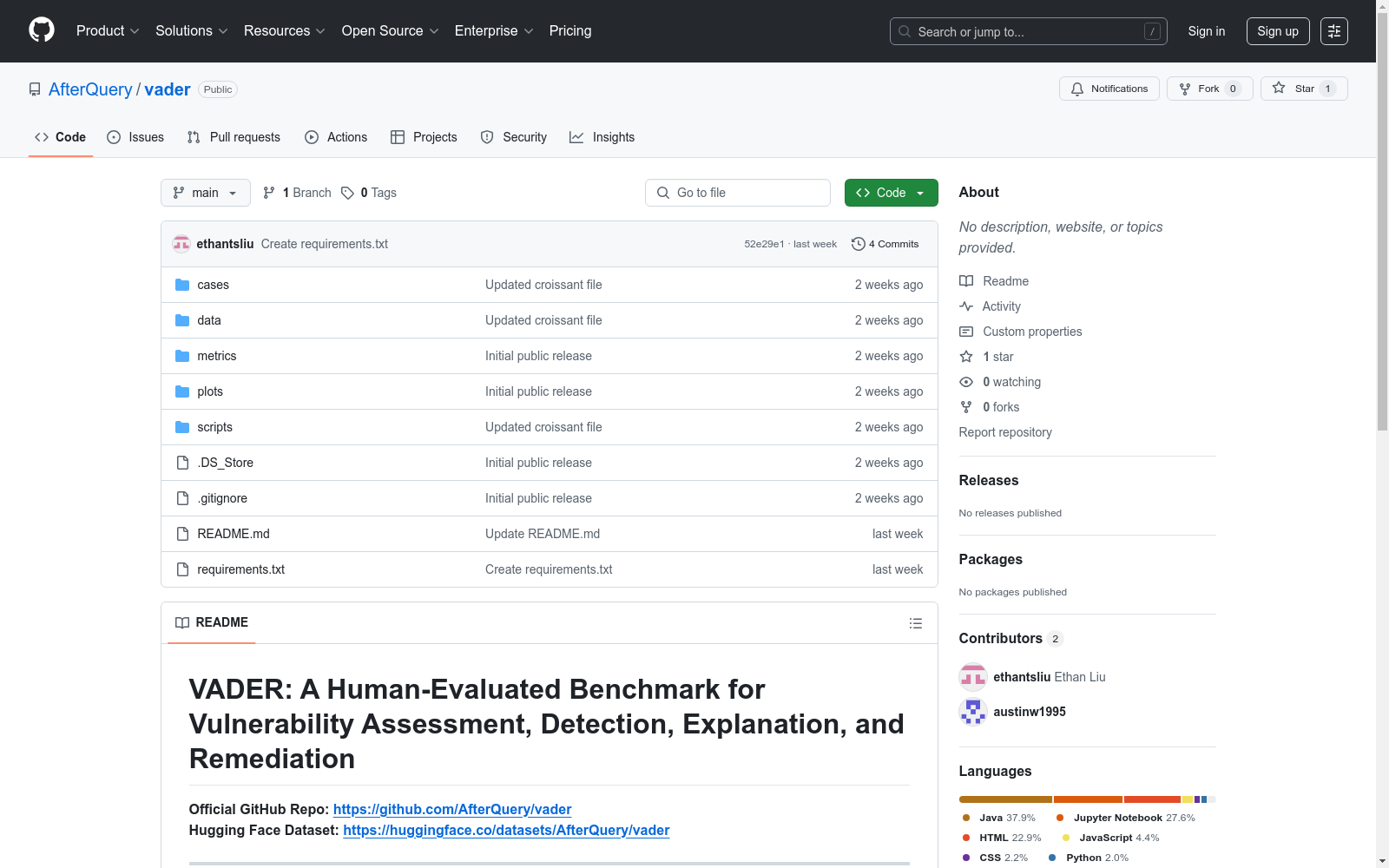
Task: Click the tag icon beside Tags
Action: click(347, 193)
